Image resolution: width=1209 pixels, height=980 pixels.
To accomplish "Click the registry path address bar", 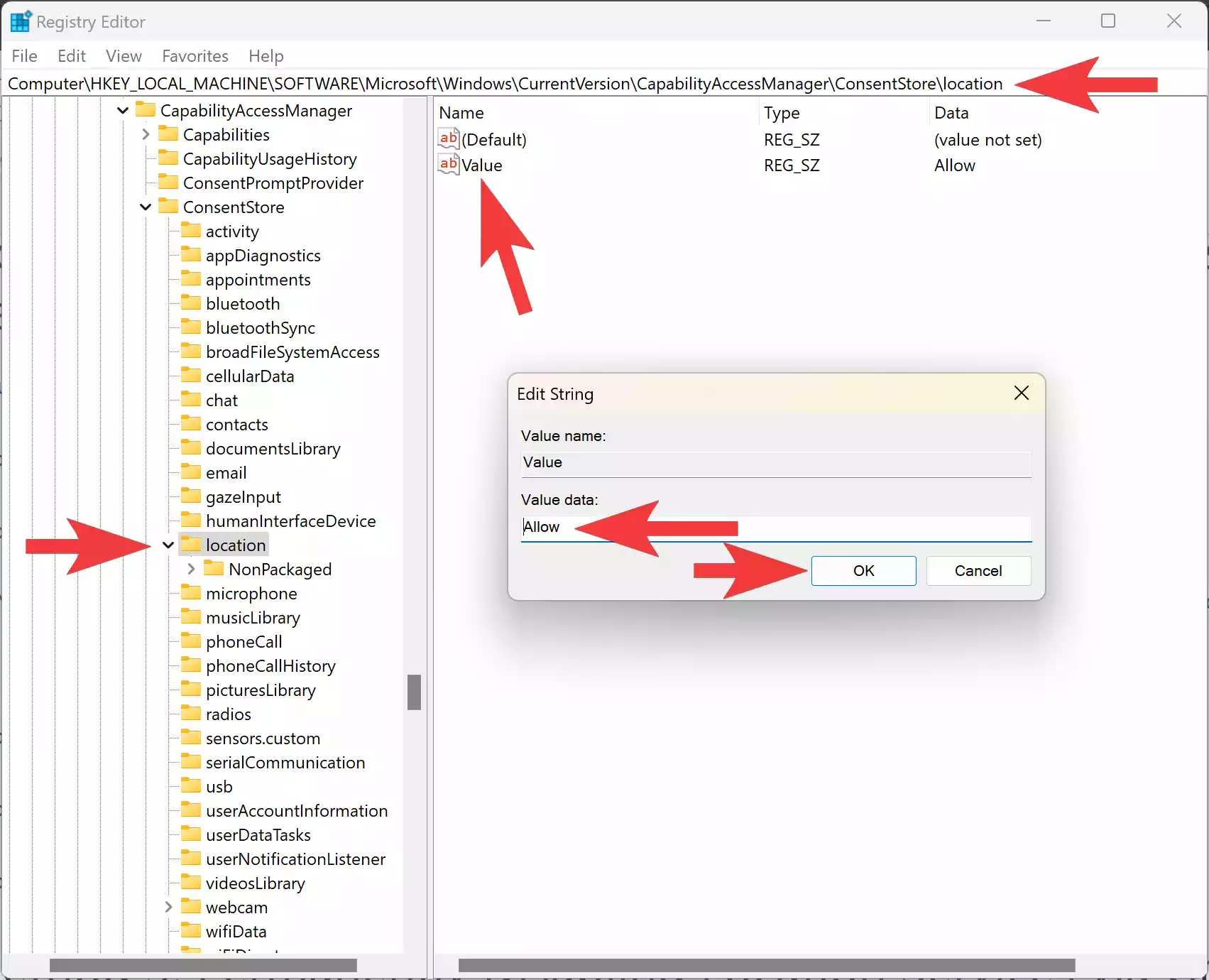I will pyautogui.click(x=603, y=84).
